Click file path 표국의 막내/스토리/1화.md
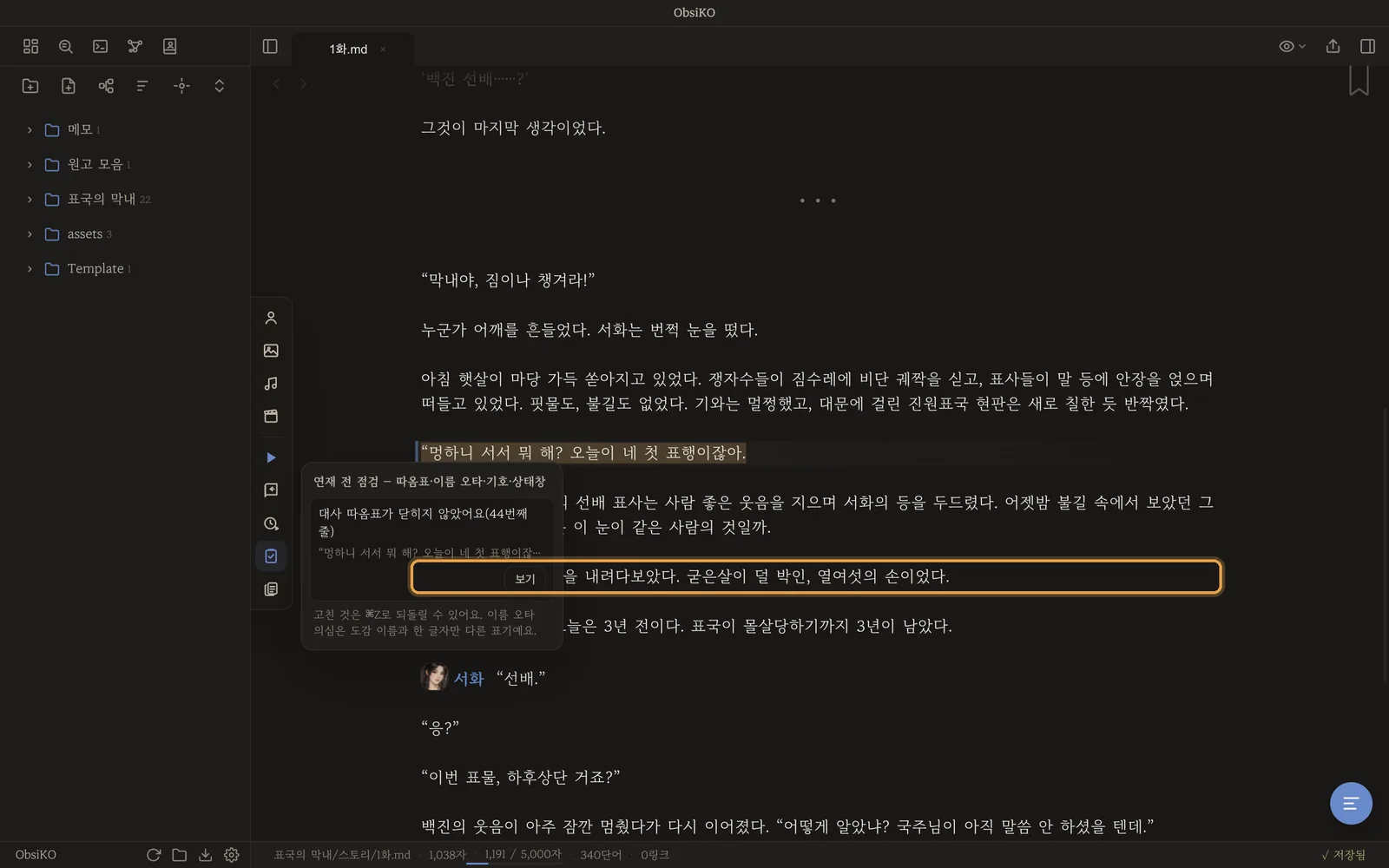Screen dimensions: 1389x868 click(342, 855)
